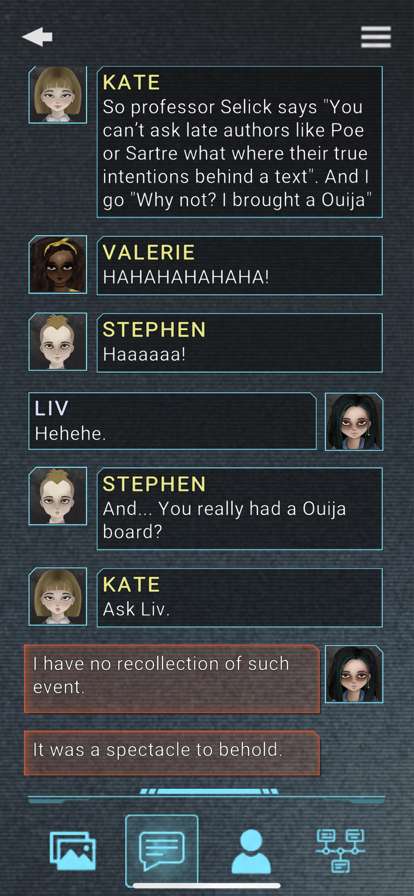Open the contacts profile tab
This screenshot has height=896, width=414.
250,851
